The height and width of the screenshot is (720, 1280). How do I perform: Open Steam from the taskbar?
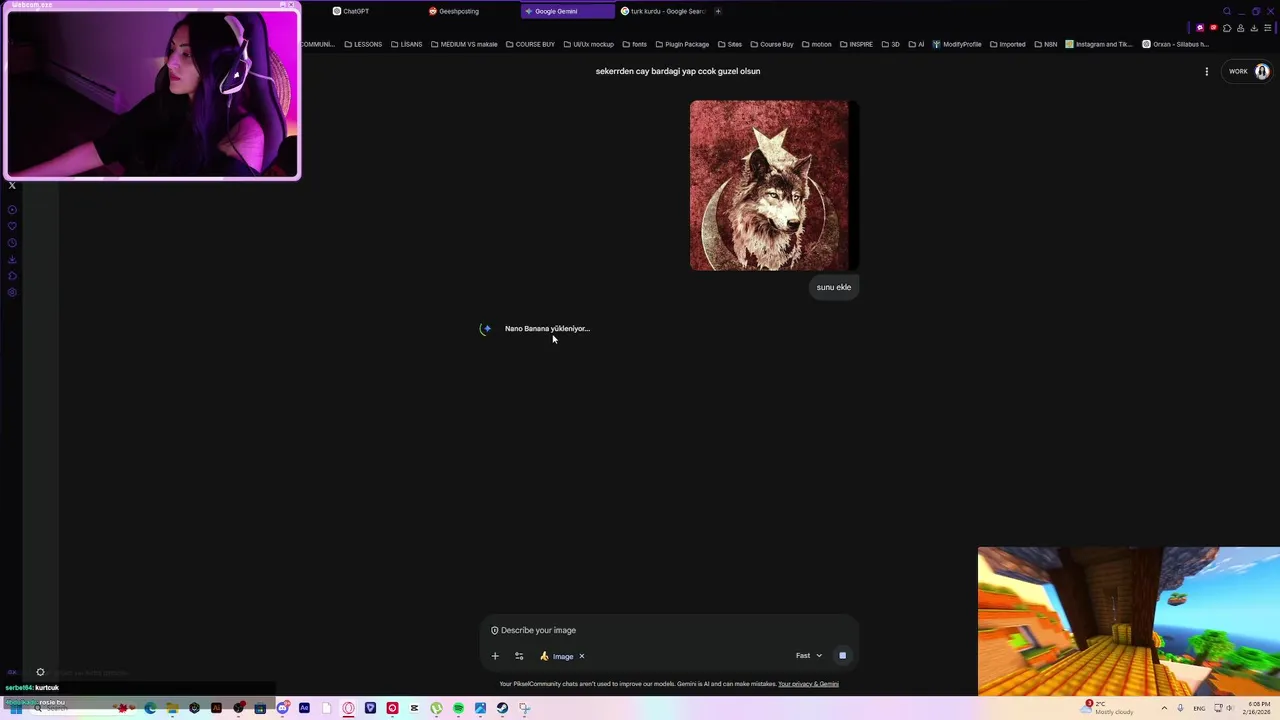coord(502,708)
